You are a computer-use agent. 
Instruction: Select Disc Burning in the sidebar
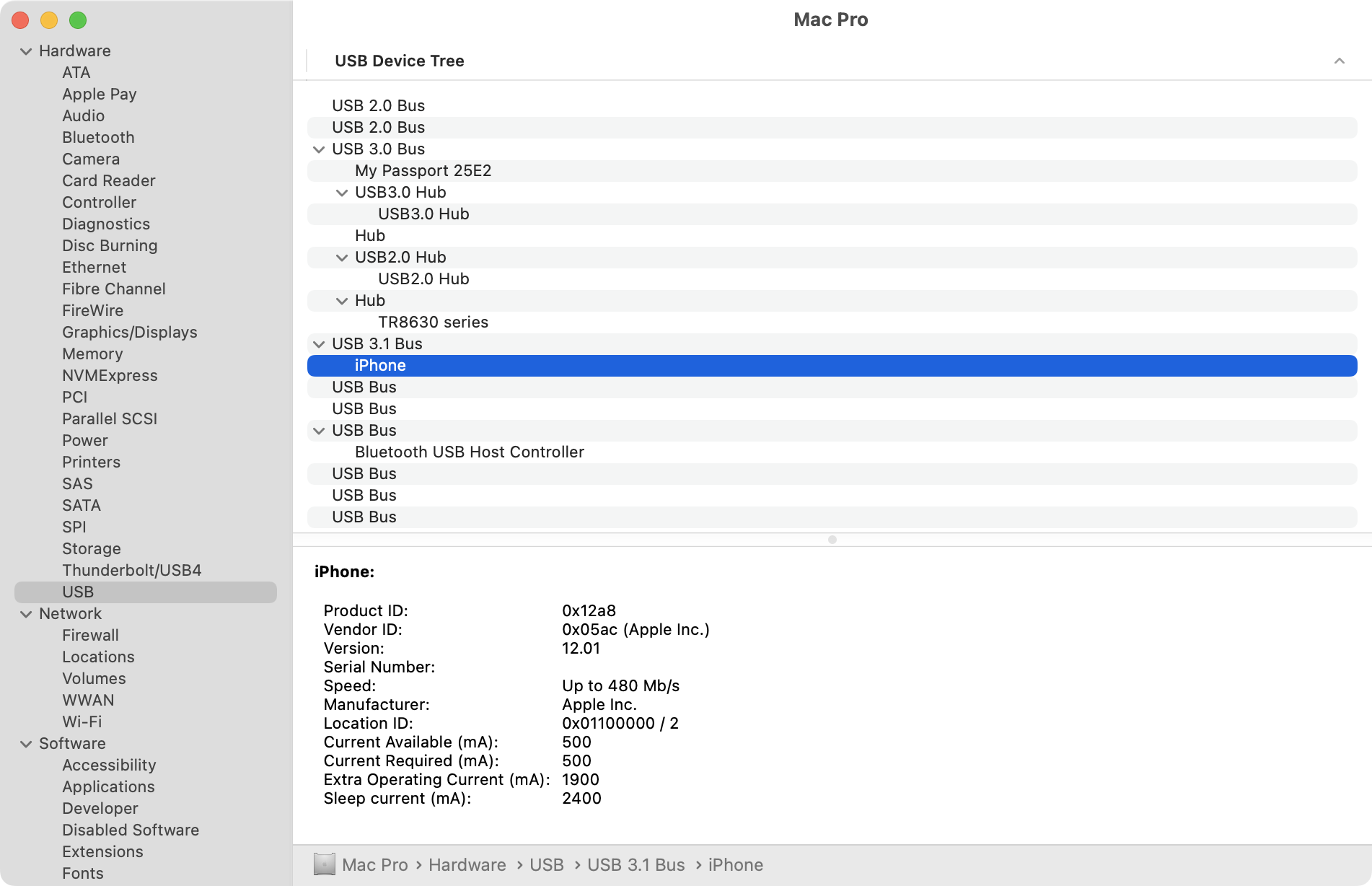point(110,246)
